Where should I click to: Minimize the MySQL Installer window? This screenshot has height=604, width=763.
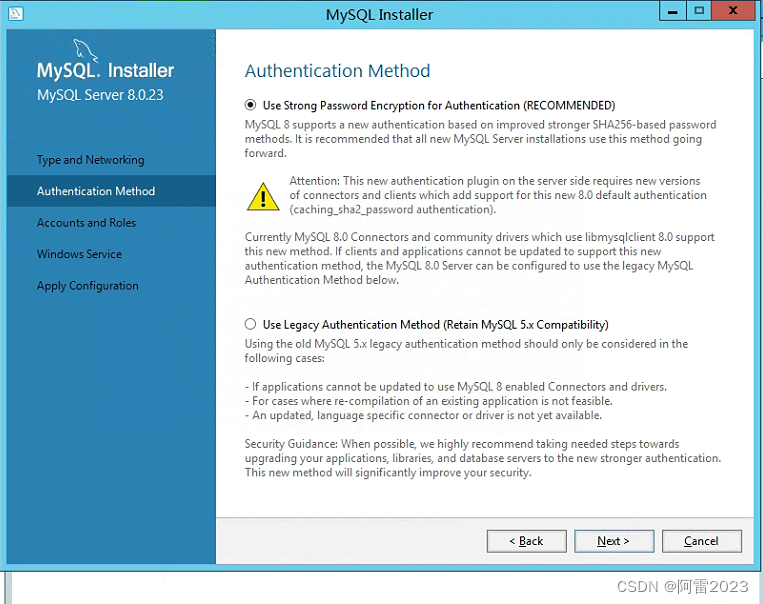pos(672,11)
